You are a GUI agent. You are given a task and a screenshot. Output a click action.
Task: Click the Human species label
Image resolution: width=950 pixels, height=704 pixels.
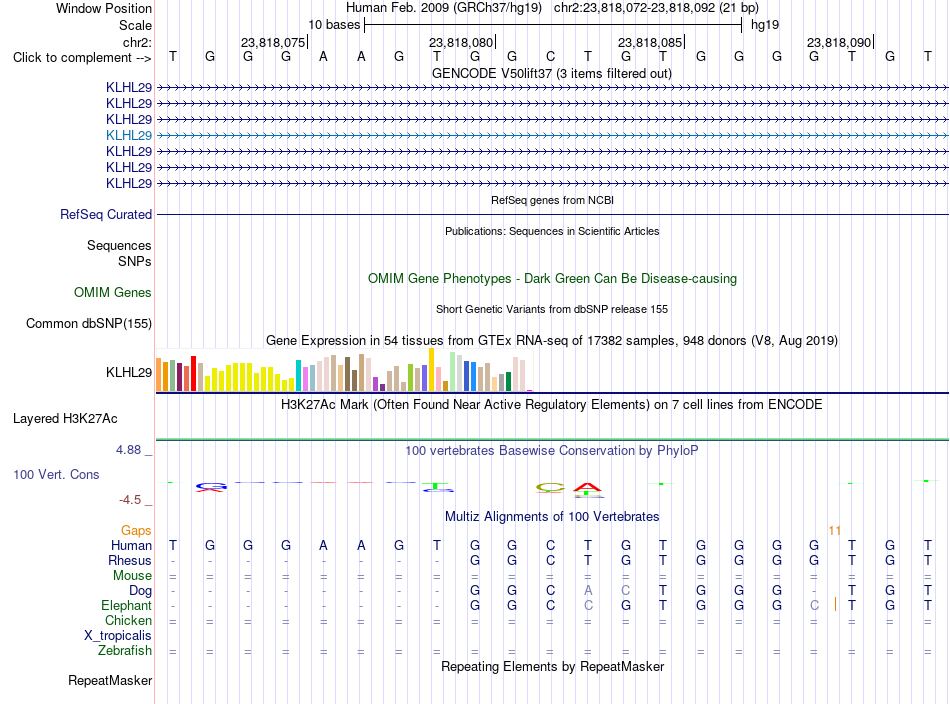tap(131, 545)
